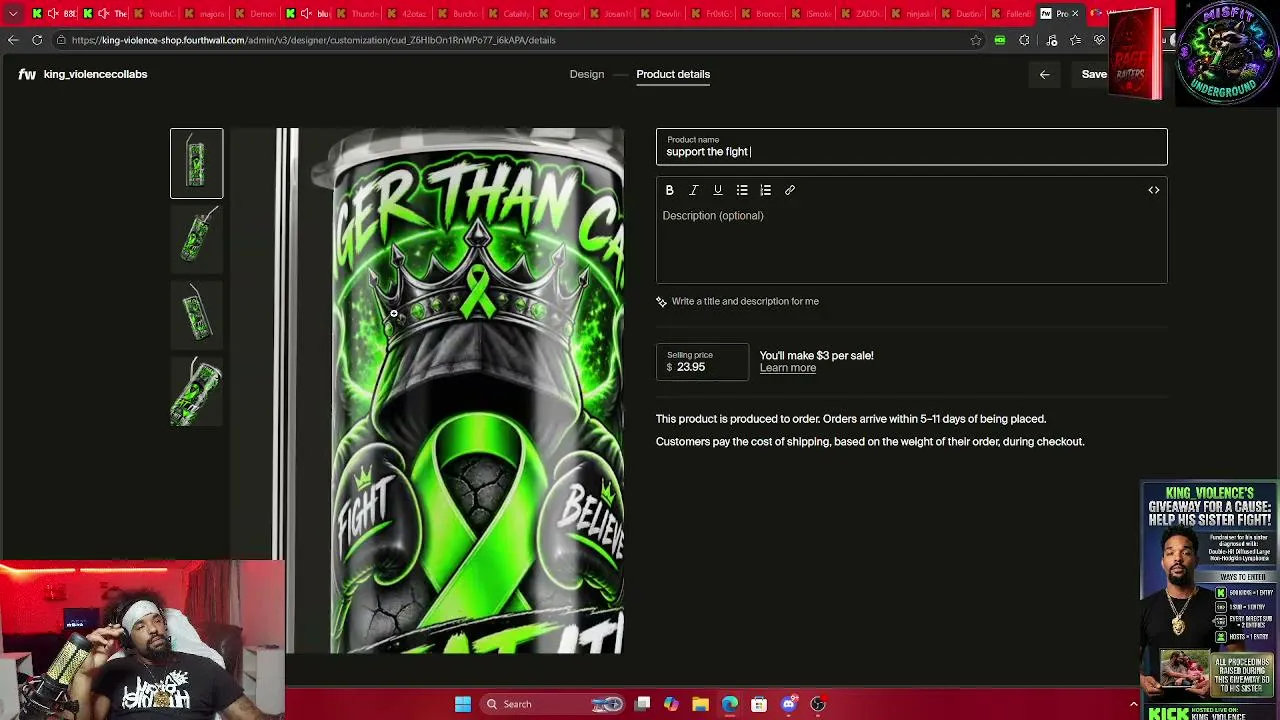
Task: Launch Copilot from the taskbar
Action: coord(671,704)
